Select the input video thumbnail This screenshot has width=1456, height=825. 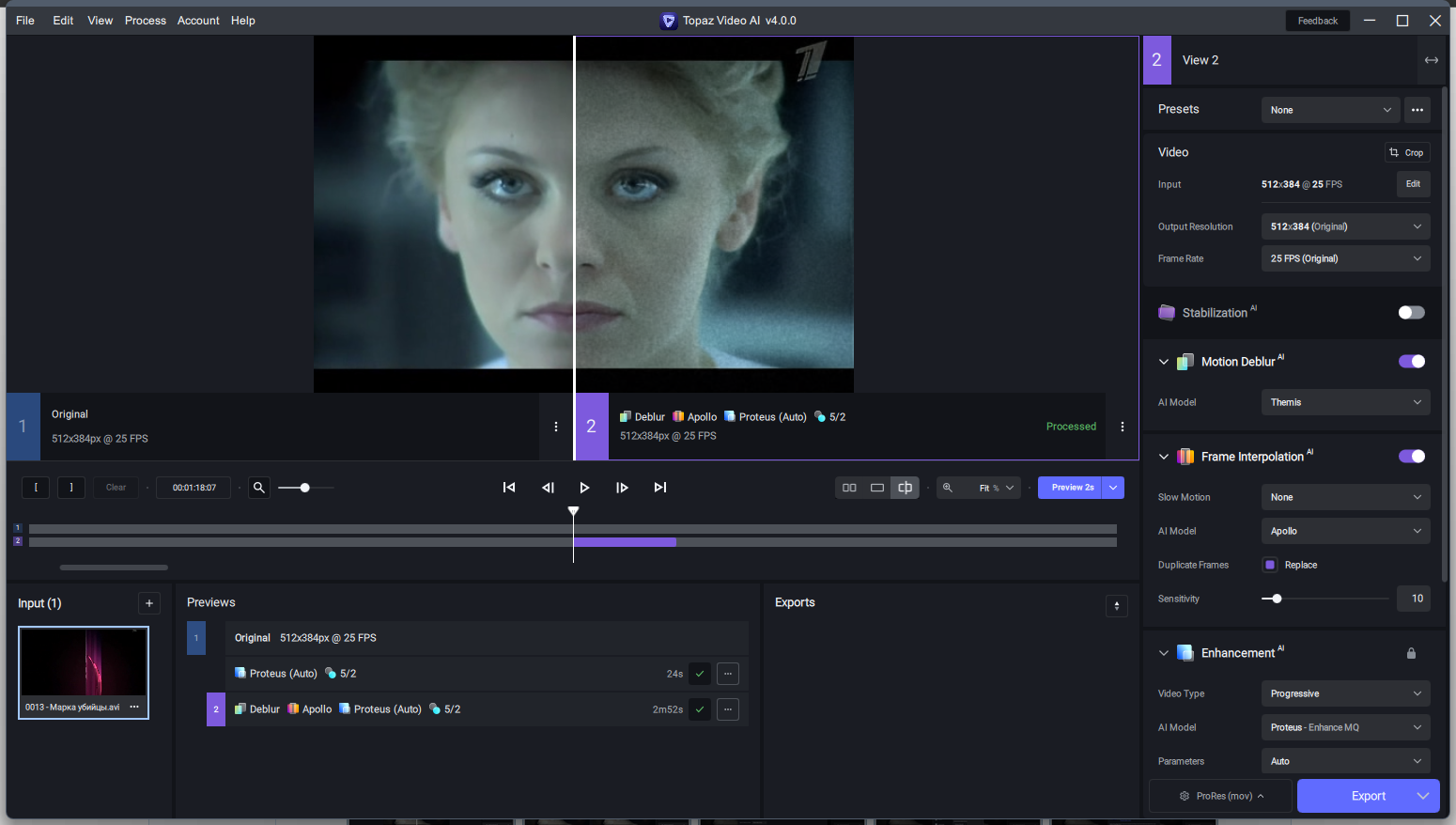click(x=84, y=673)
